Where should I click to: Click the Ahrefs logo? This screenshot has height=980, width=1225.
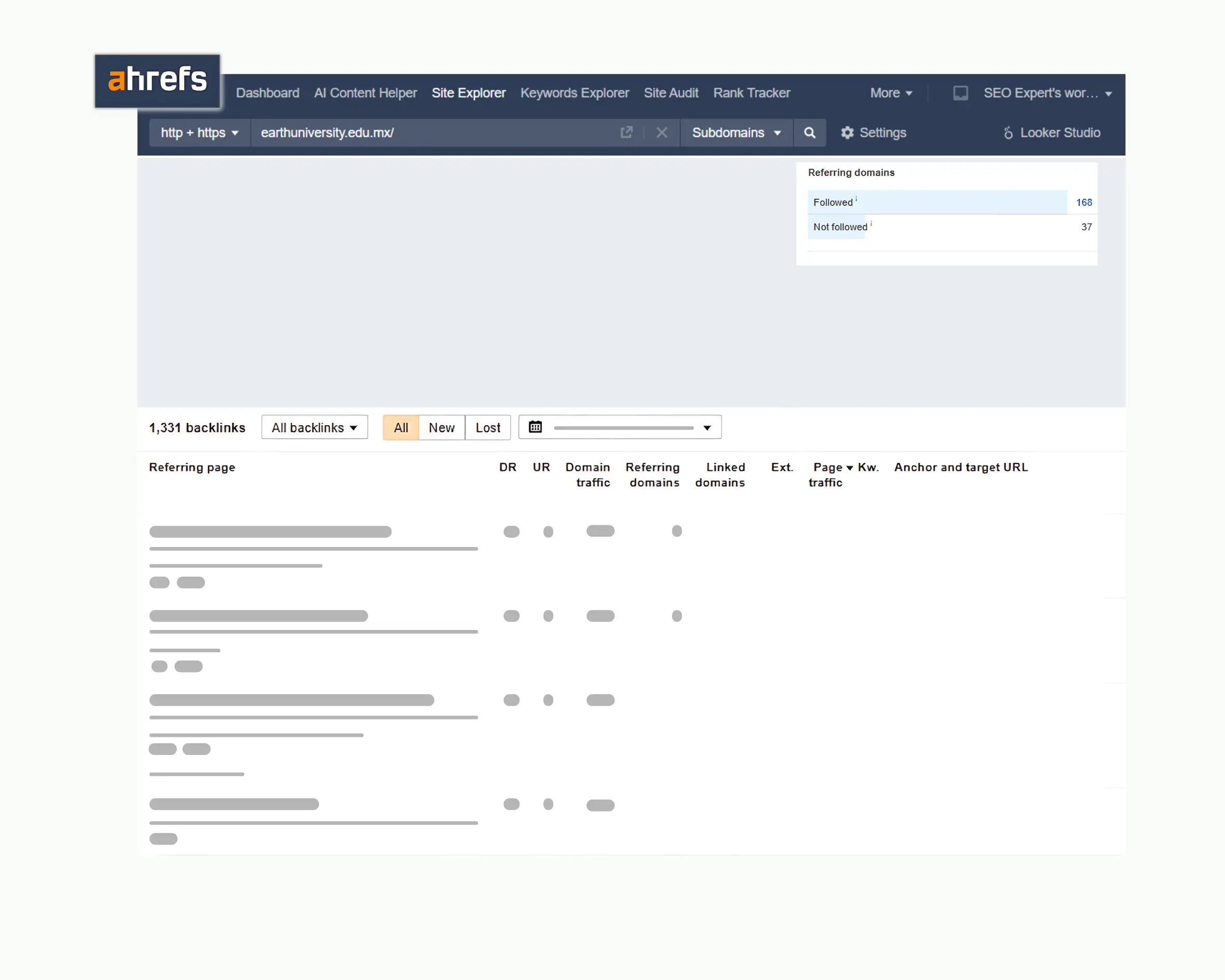[157, 80]
